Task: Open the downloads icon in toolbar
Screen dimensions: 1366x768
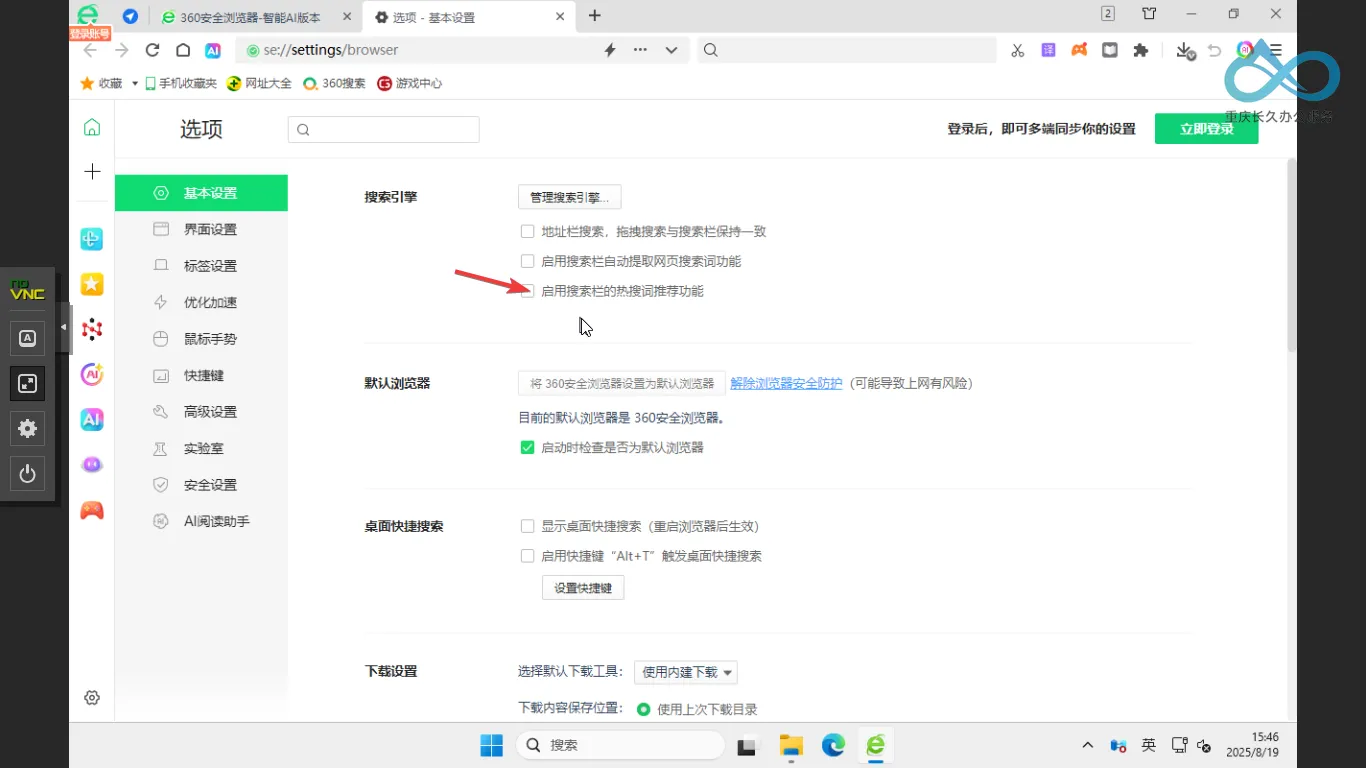Action: pyautogui.click(x=1185, y=51)
